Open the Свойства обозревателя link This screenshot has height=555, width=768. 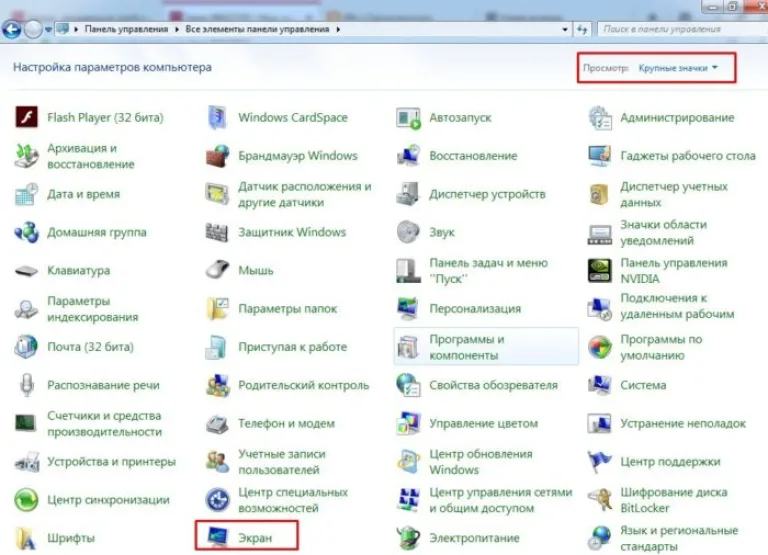493,386
